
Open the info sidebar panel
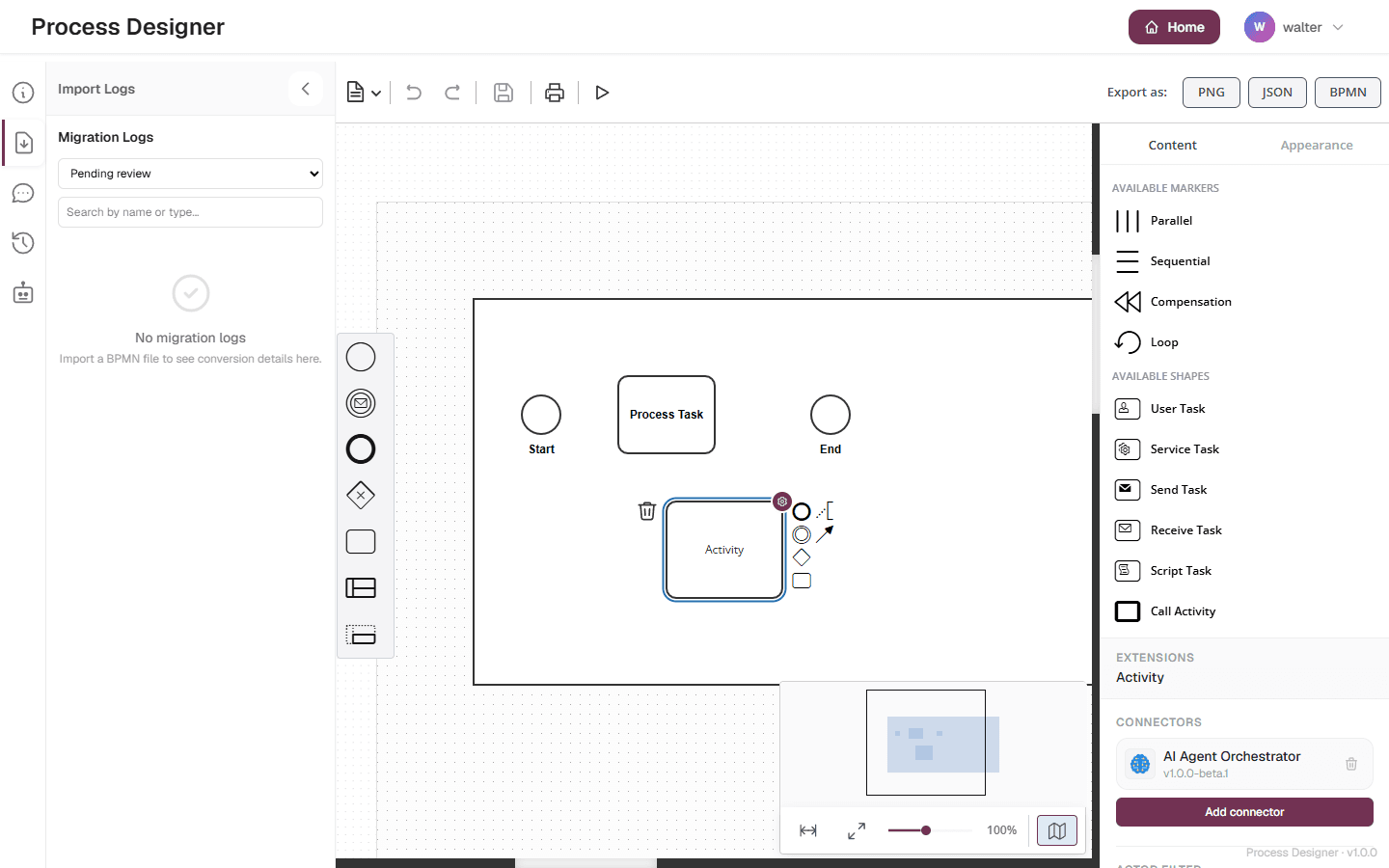(23, 93)
